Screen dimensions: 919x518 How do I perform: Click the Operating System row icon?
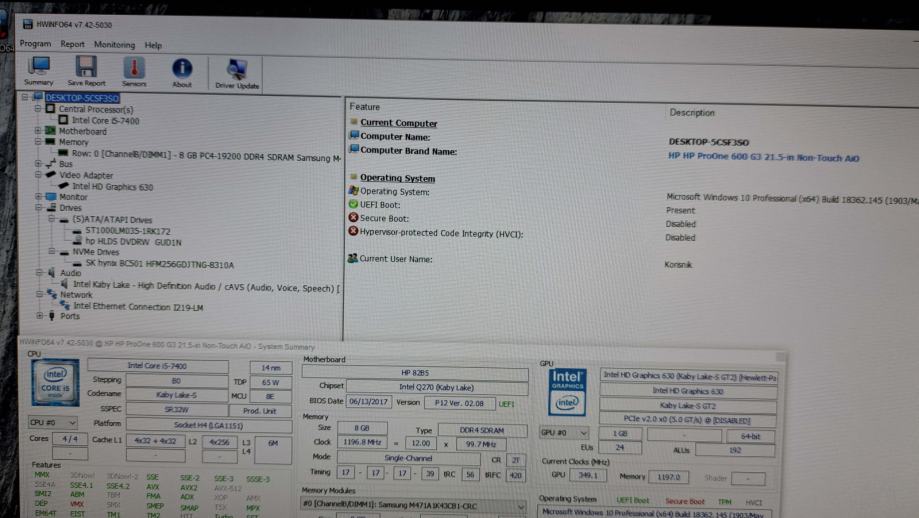[353, 190]
